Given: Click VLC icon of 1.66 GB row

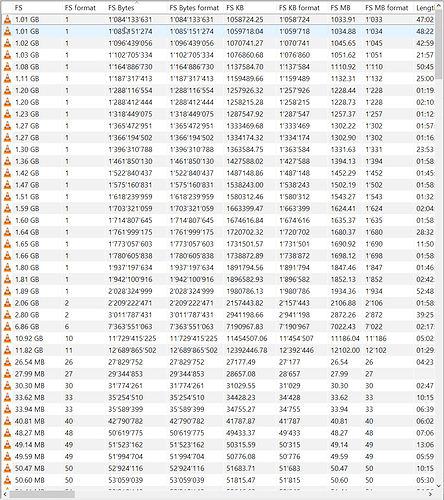Looking at the screenshot, I should click(7, 256).
